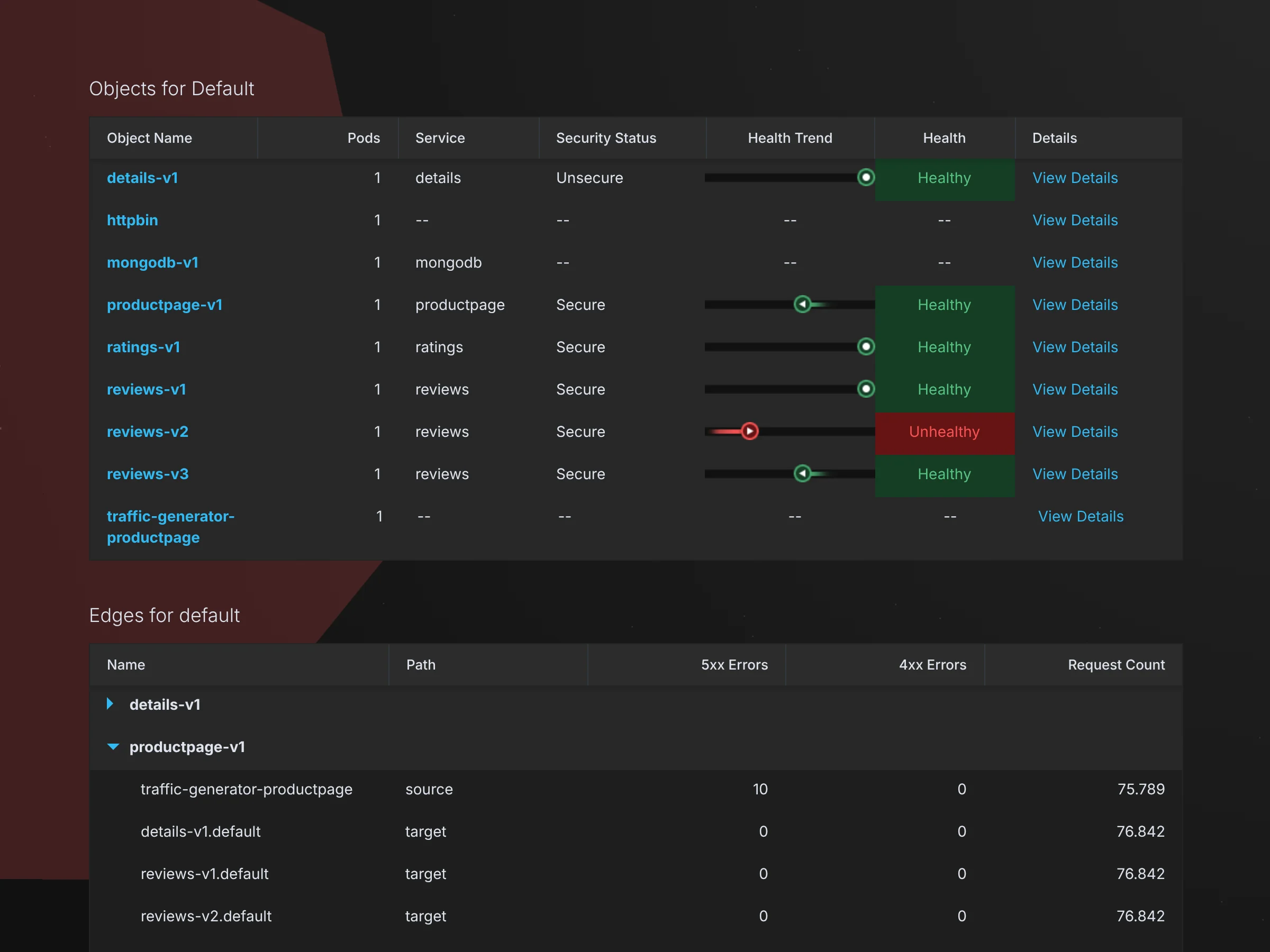Screen dimensions: 1270x952
Task: Collapse the productpage-v1 edges row
Action: click(113, 747)
